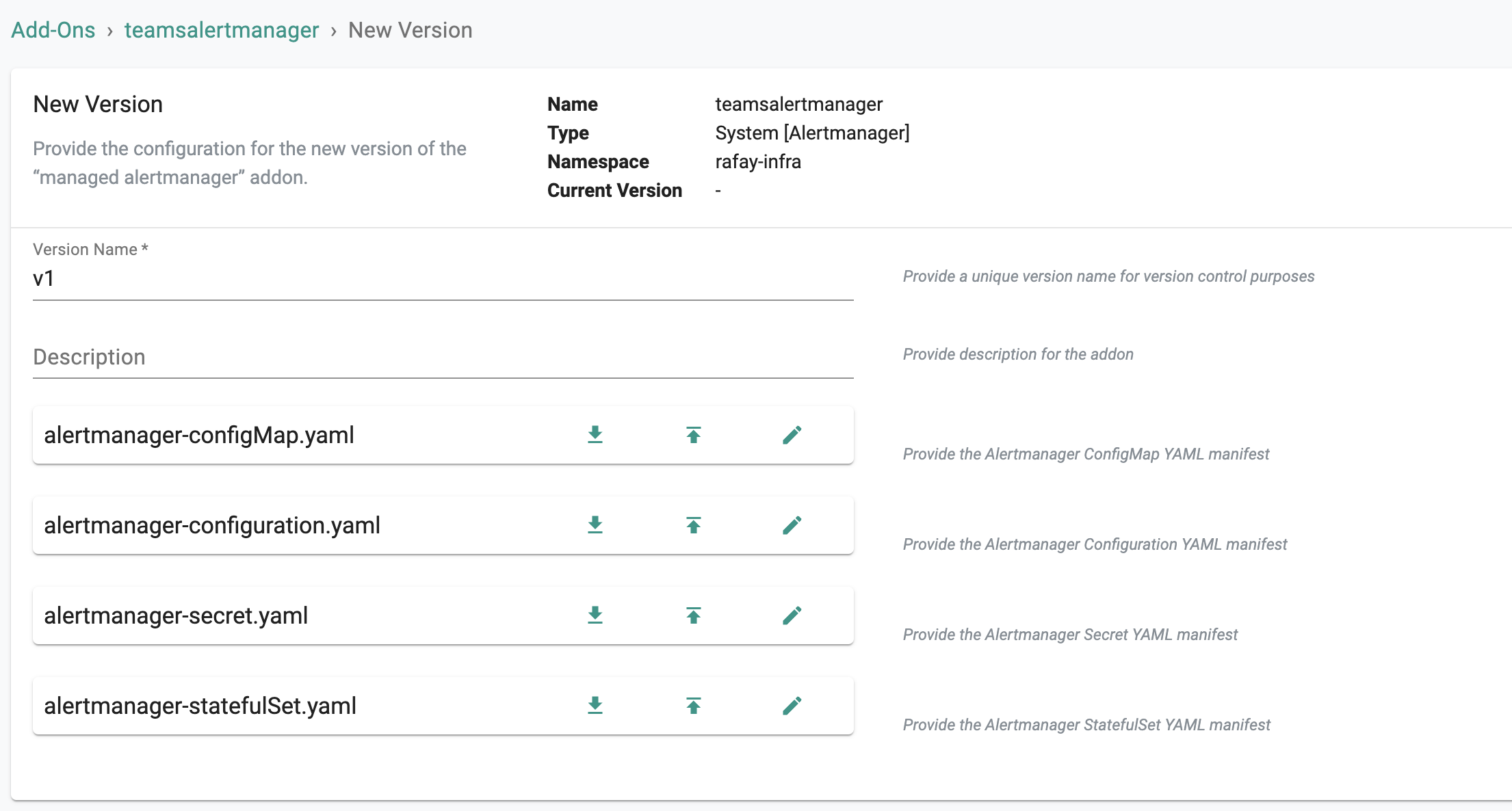The height and width of the screenshot is (811, 1512).
Task: Download alertmanager-statefulSet.yaml file
Action: tap(595, 706)
